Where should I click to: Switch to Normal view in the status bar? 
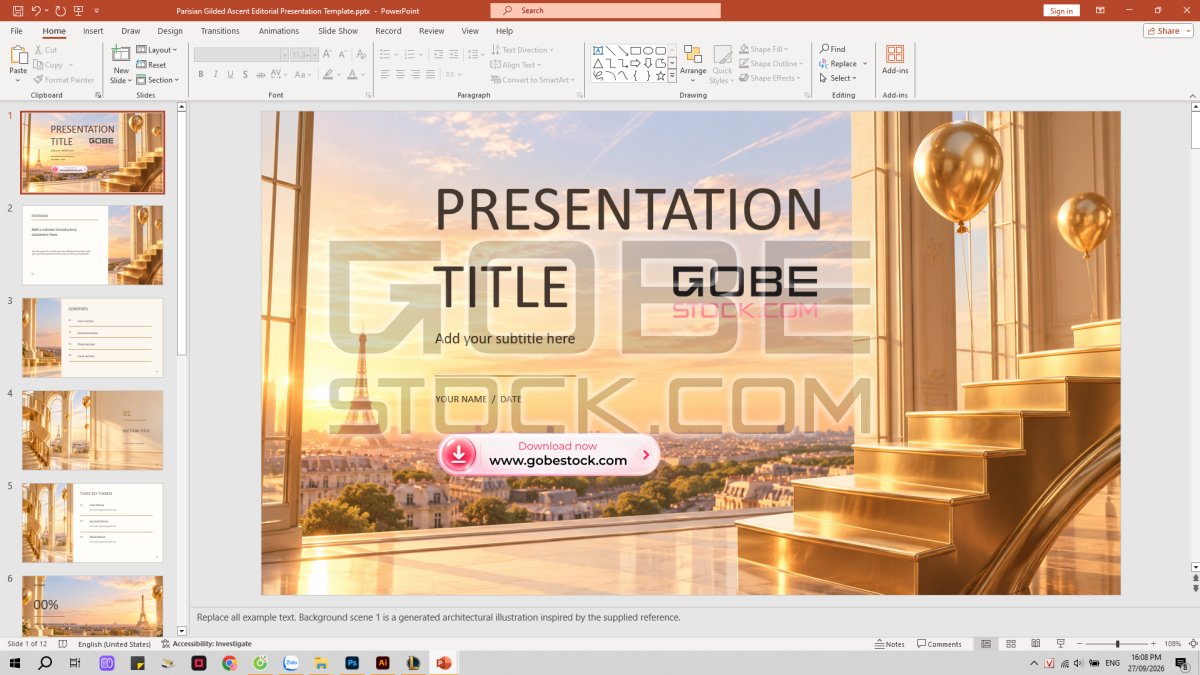pos(986,644)
